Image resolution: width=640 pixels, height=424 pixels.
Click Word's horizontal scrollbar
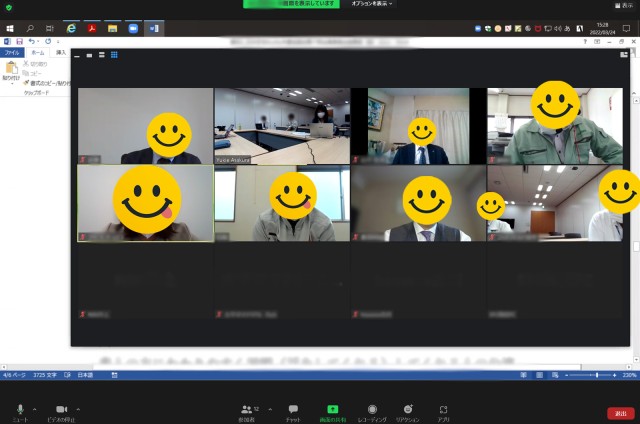coord(316,367)
